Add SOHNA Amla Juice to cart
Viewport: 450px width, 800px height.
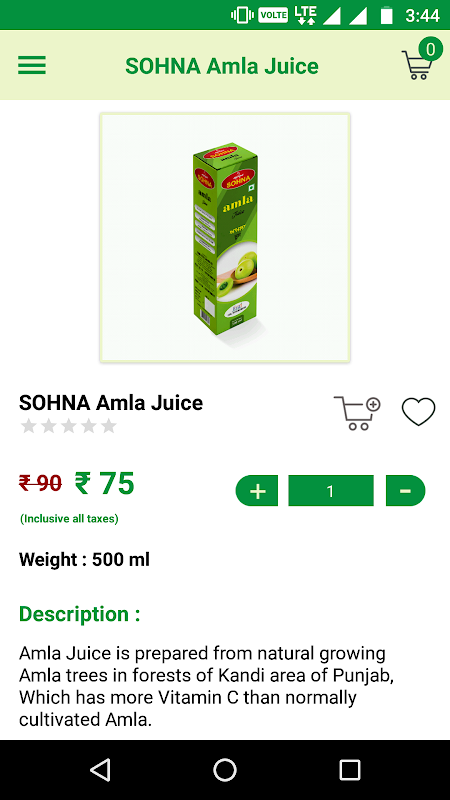357,413
